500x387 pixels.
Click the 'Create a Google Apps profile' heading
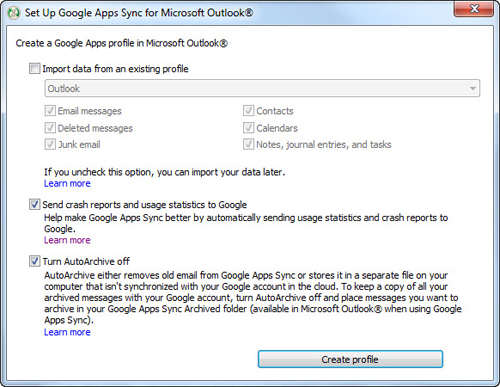click(122, 43)
